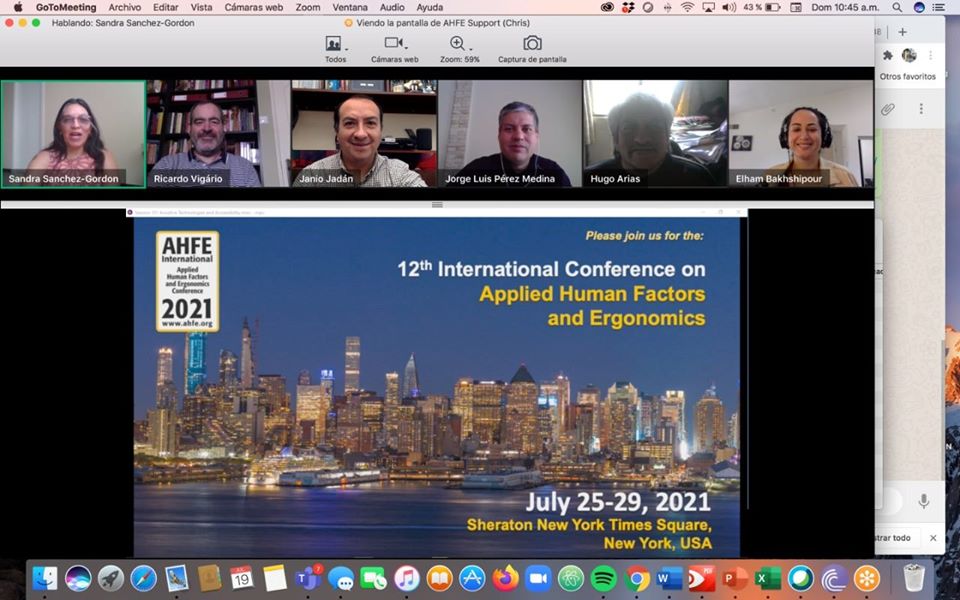
Task: Open the Ventana menu
Action: (x=350, y=7)
